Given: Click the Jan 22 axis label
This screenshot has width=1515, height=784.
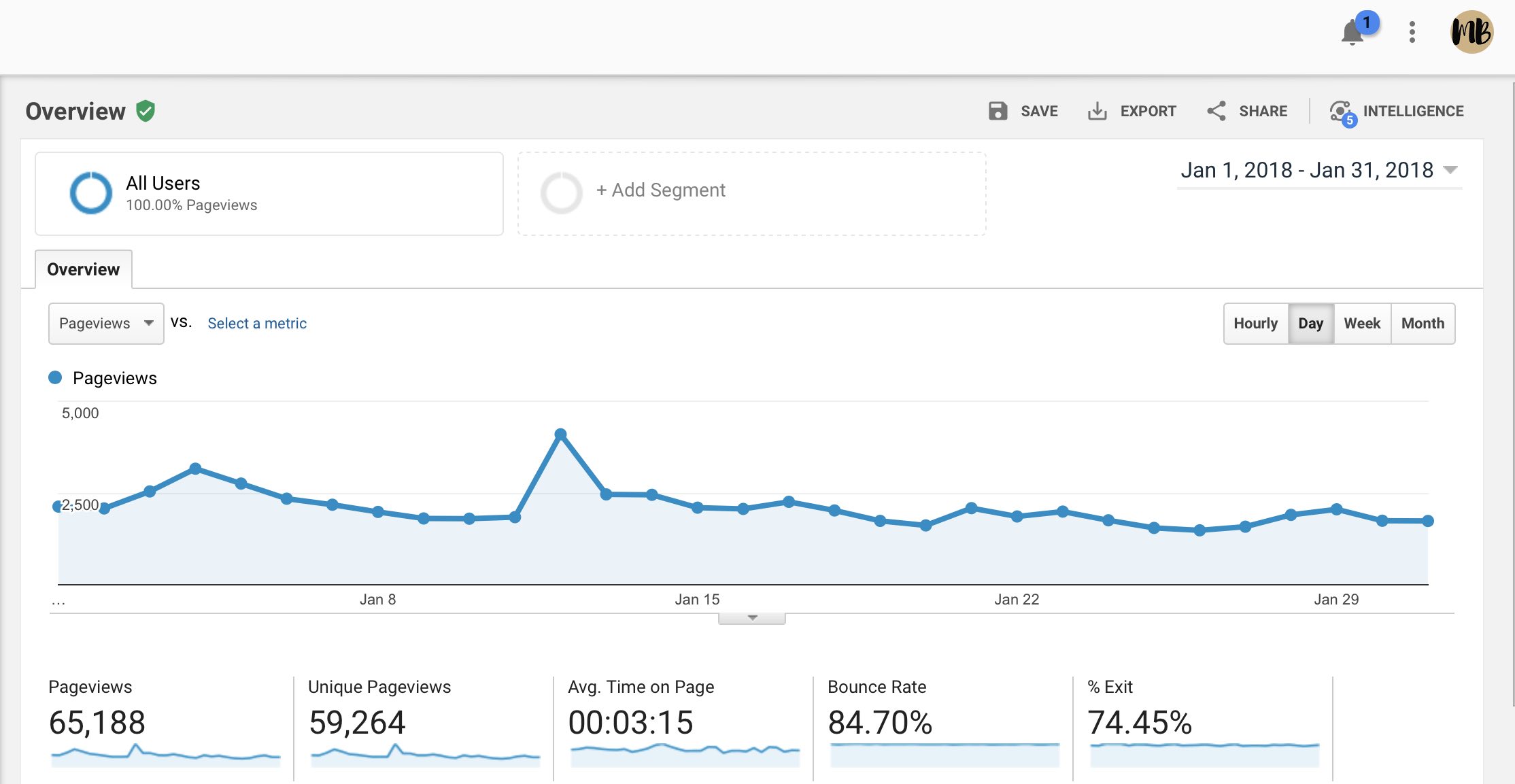Looking at the screenshot, I should [1017, 599].
